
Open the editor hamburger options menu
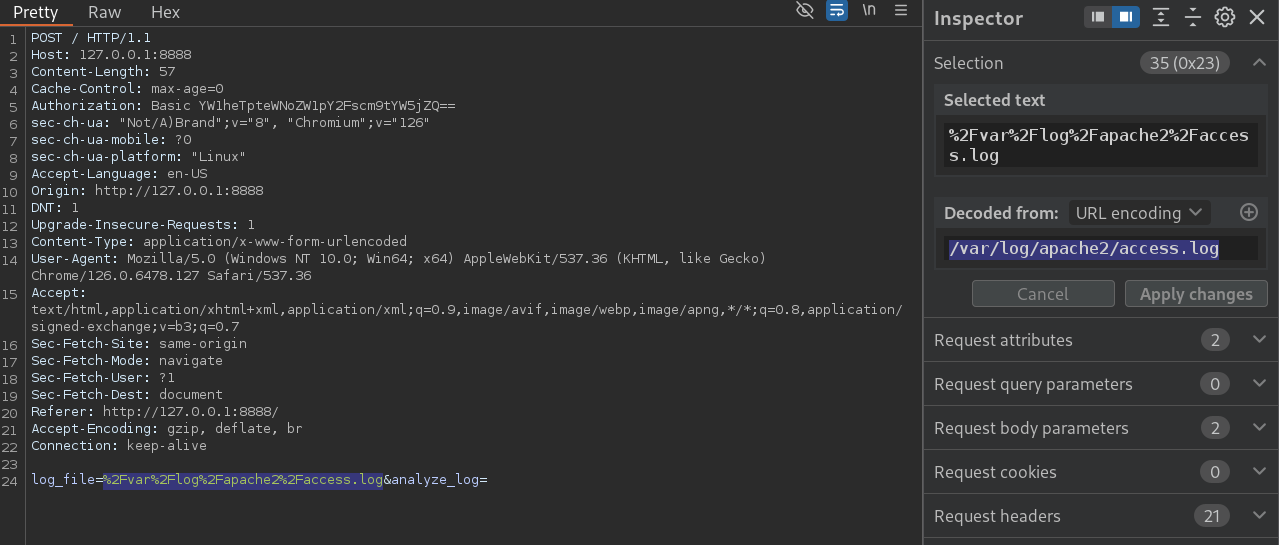pyautogui.click(x=901, y=11)
